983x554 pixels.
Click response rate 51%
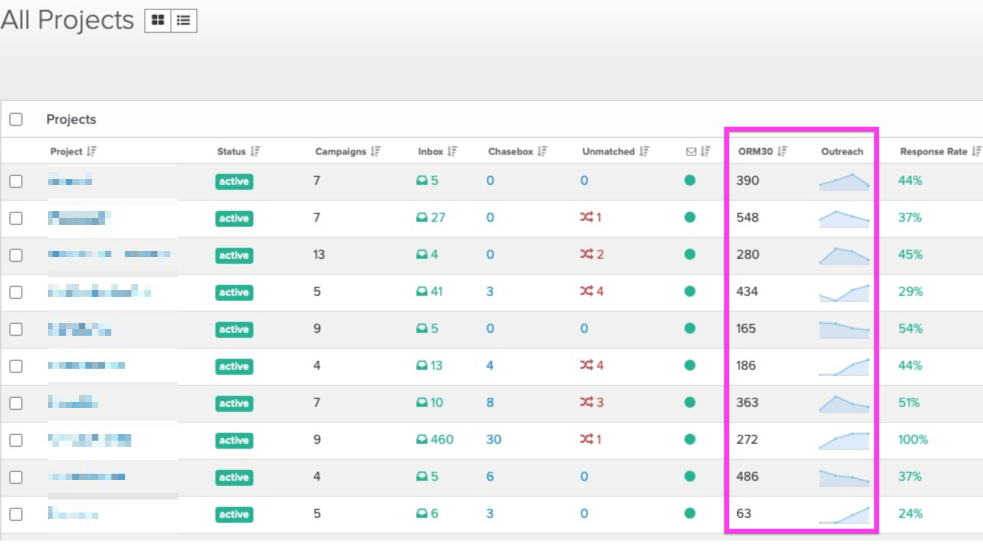coord(908,403)
